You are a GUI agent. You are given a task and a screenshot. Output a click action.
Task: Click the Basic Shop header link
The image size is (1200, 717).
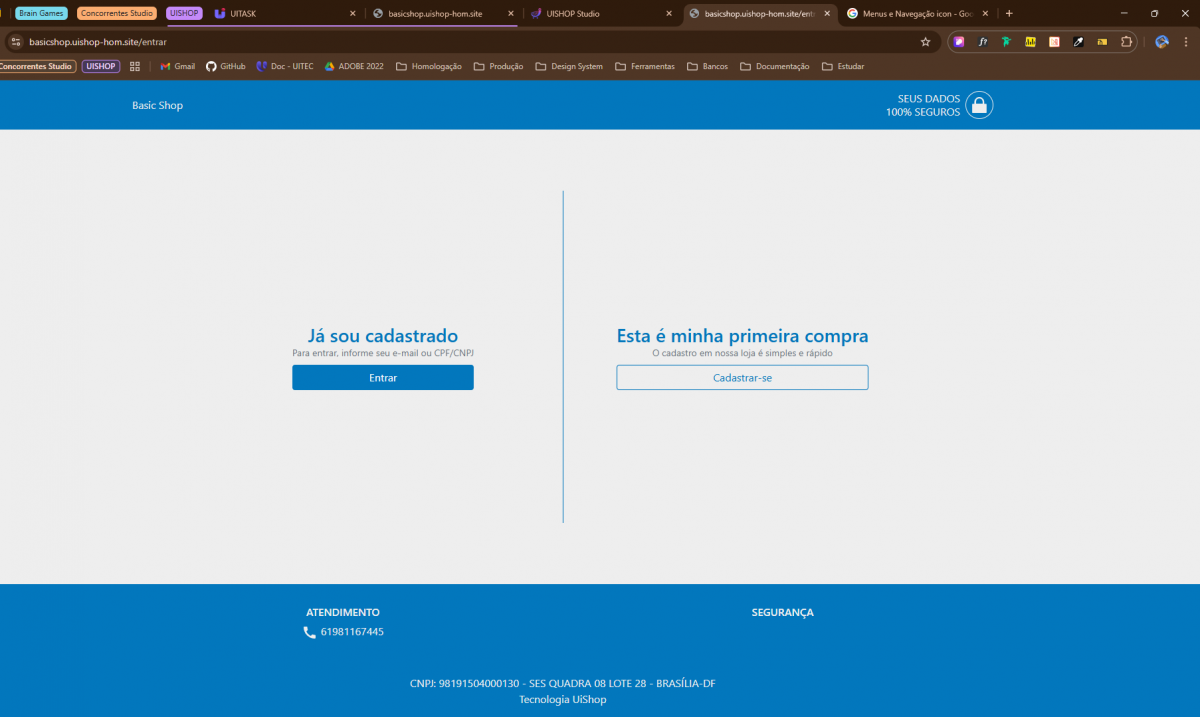pos(157,105)
